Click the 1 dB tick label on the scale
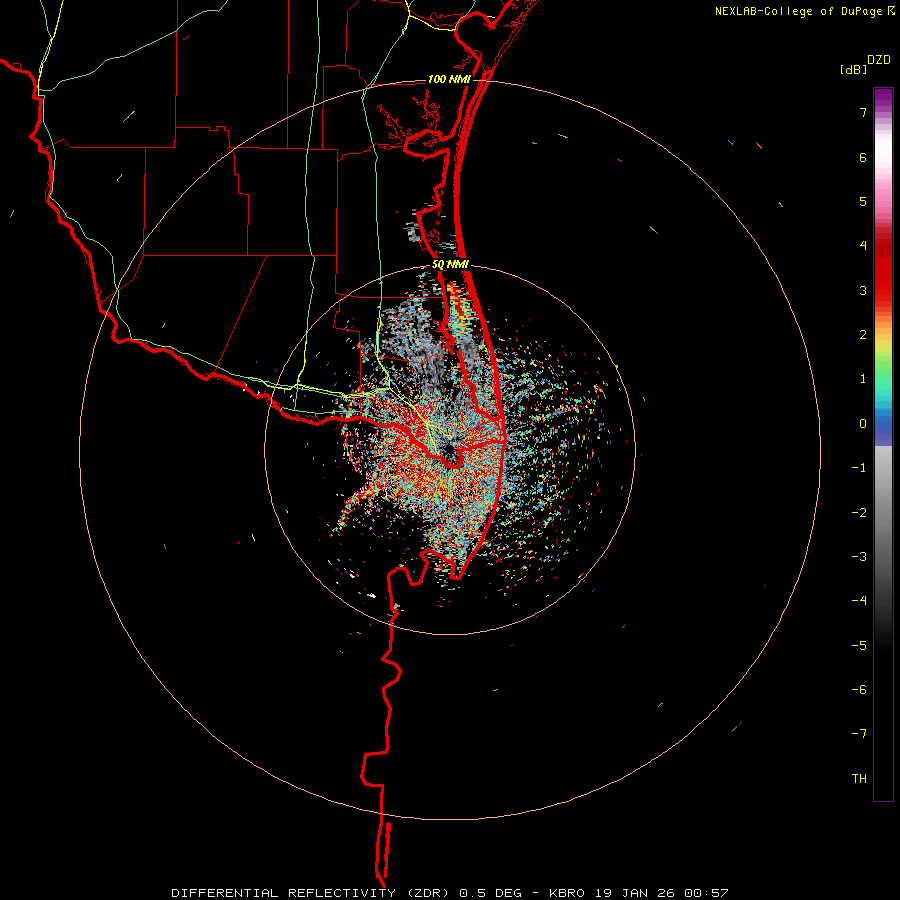The width and height of the screenshot is (900, 900). (x=863, y=379)
